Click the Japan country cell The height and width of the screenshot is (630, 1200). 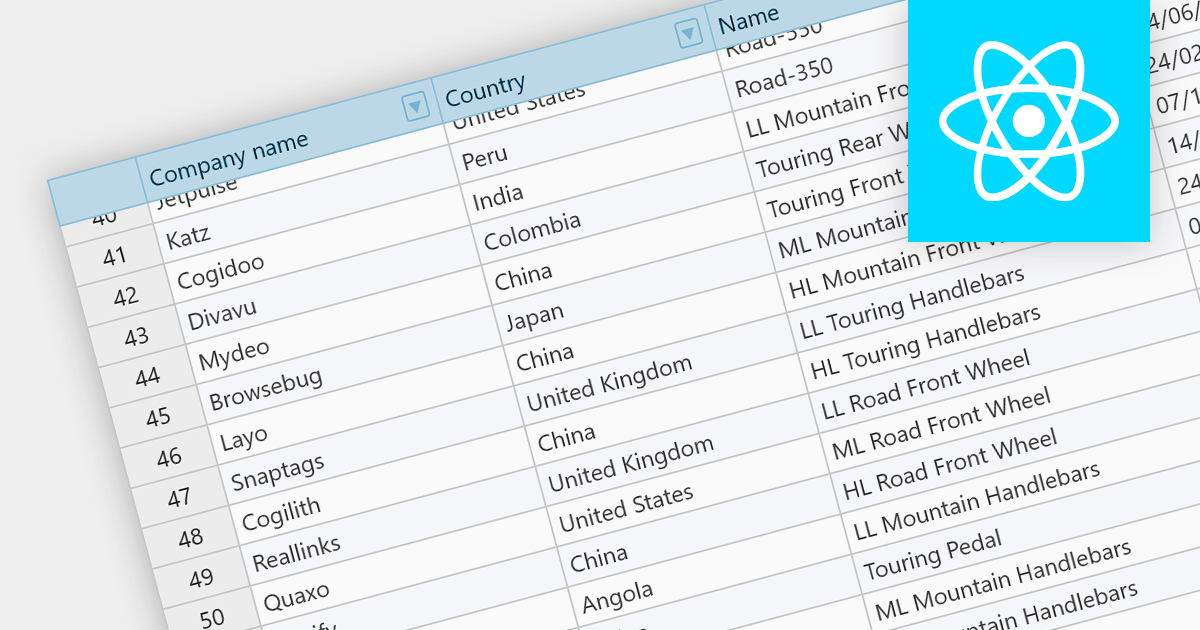coord(535,317)
